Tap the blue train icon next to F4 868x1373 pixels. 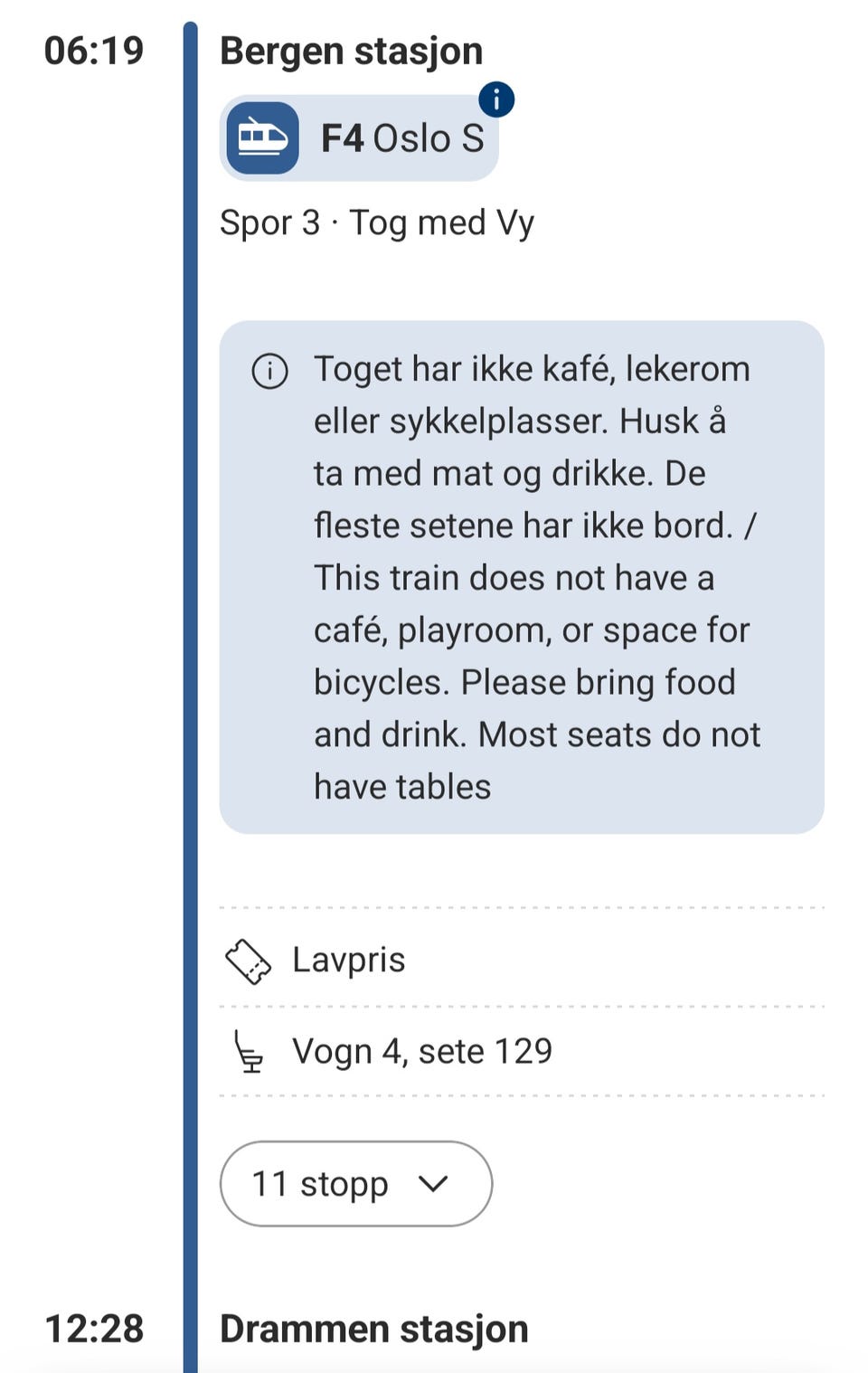coord(262,138)
